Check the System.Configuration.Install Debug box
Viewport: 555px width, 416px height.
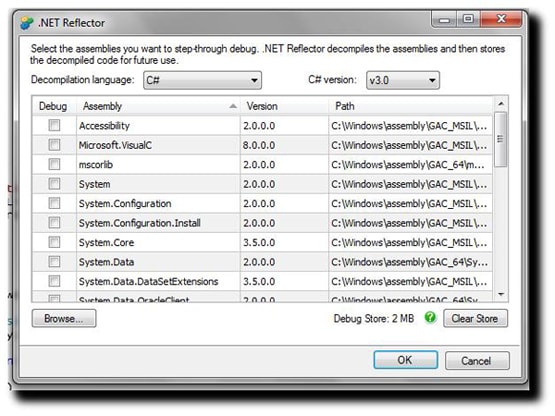54,222
